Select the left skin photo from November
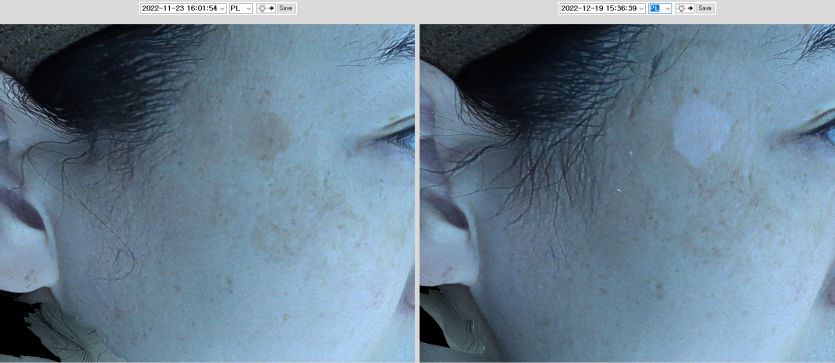835x363 pixels. pyautogui.click(x=207, y=193)
